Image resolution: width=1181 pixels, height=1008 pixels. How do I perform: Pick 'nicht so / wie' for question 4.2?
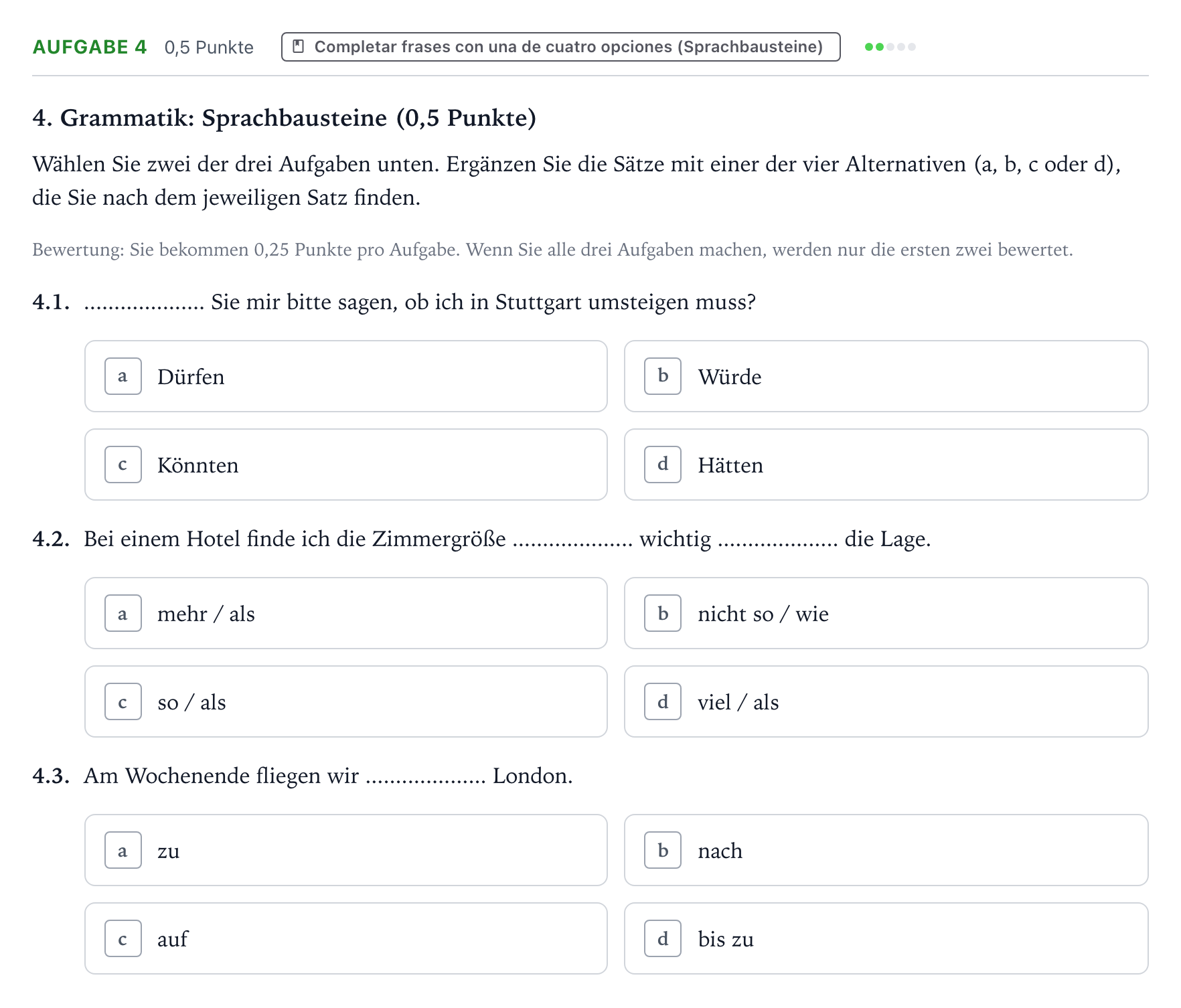tap(886, 613)
